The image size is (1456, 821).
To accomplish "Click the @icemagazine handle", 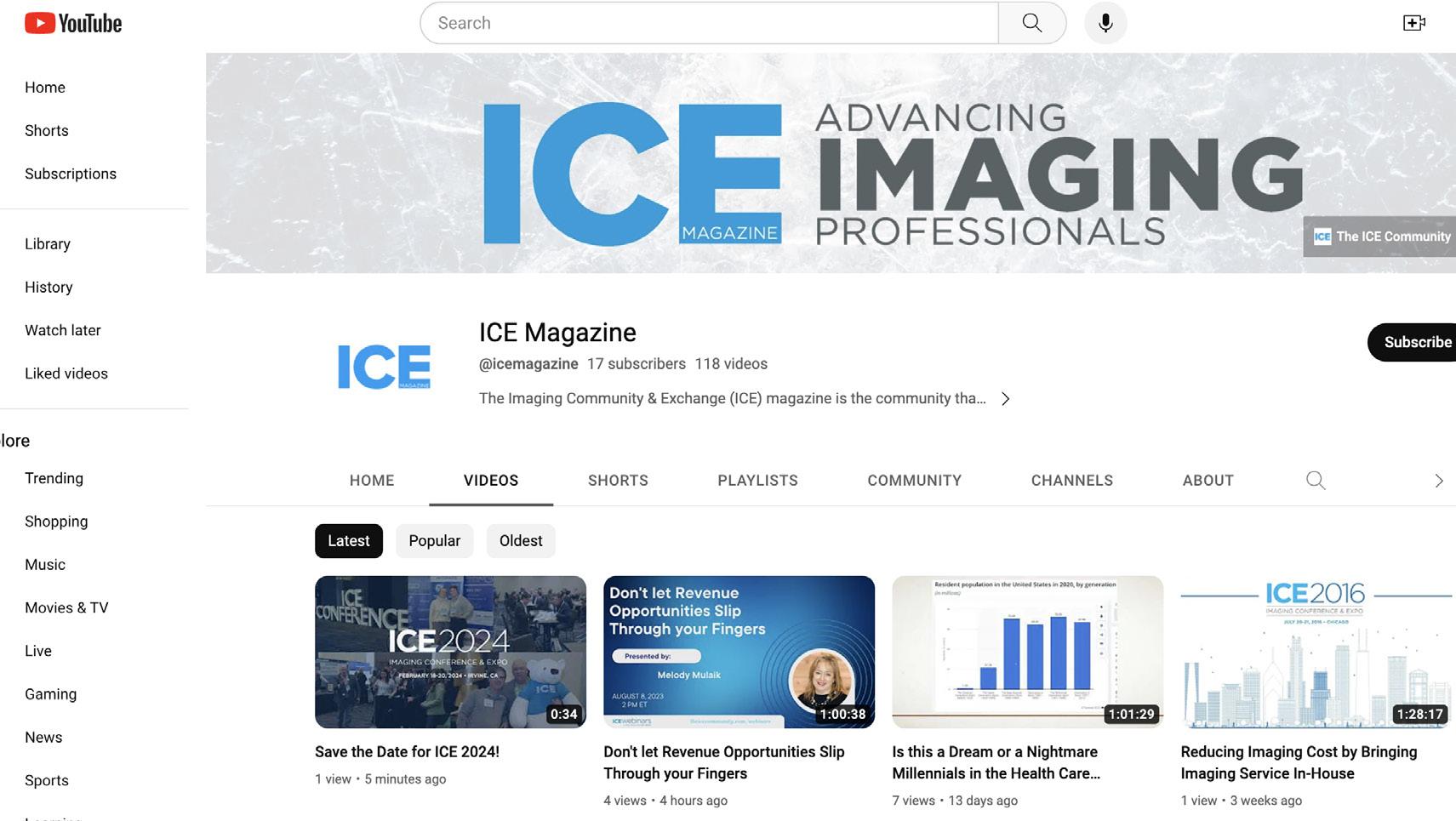I will click(x=528, y=364).
